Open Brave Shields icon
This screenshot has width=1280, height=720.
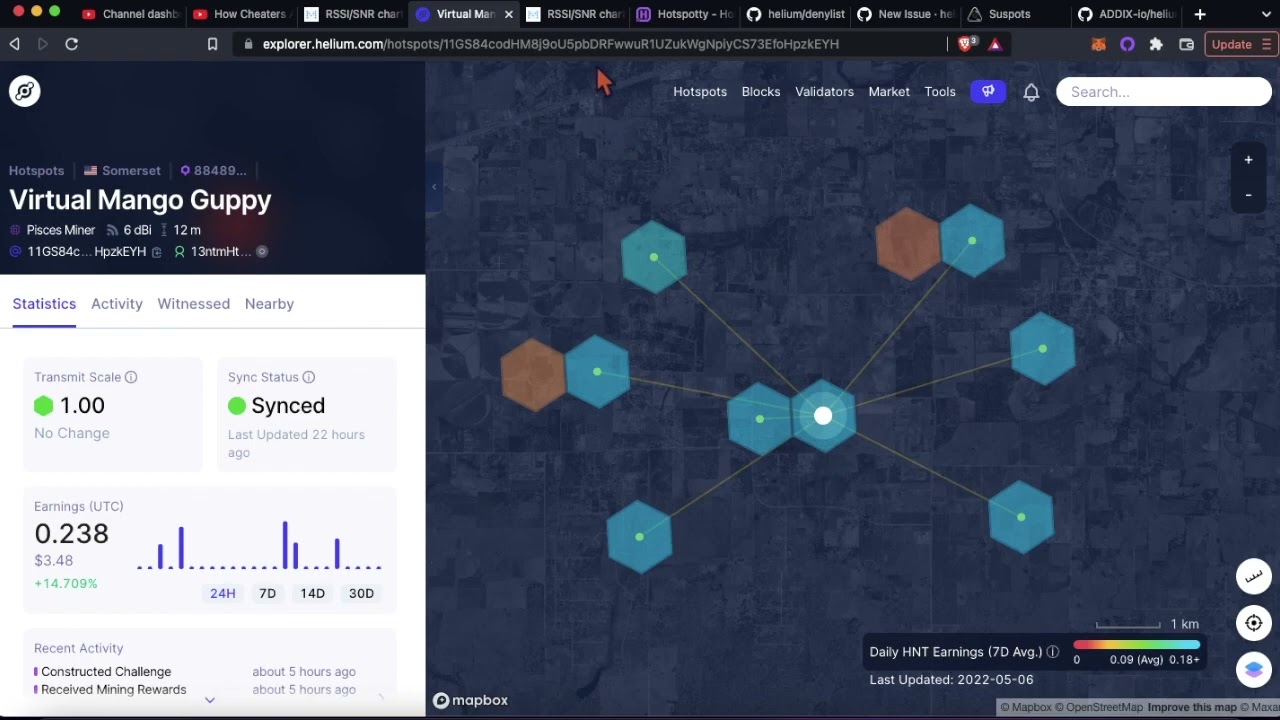966,44
